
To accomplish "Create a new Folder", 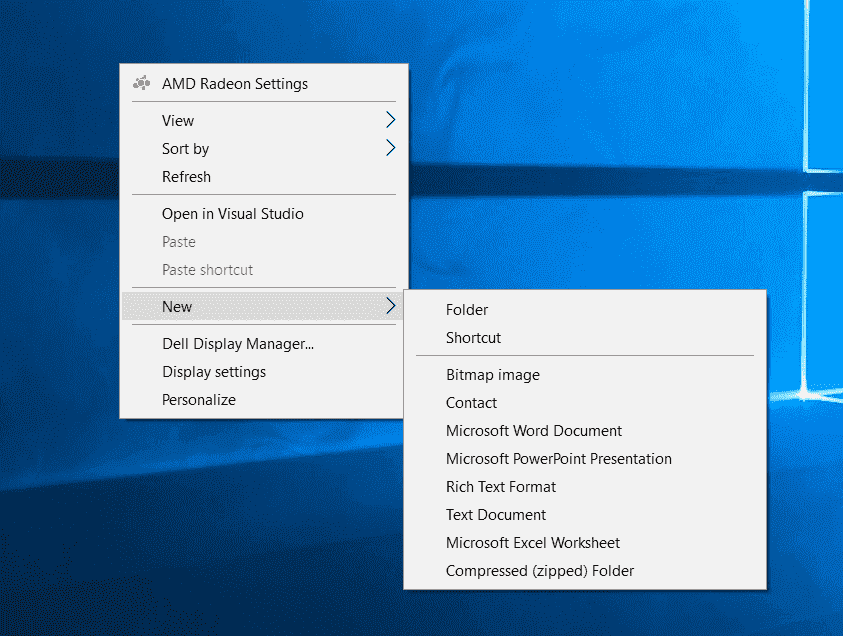I will click(585, 310).
